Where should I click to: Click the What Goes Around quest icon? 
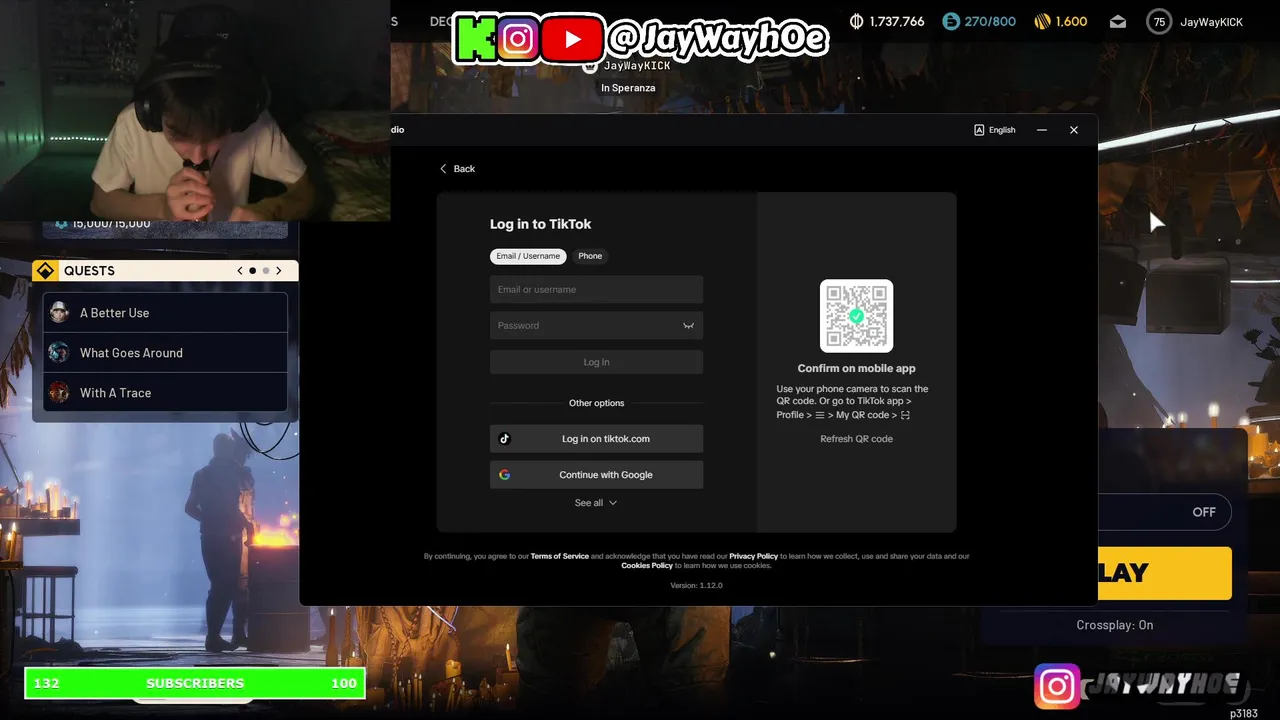[59, 353]
